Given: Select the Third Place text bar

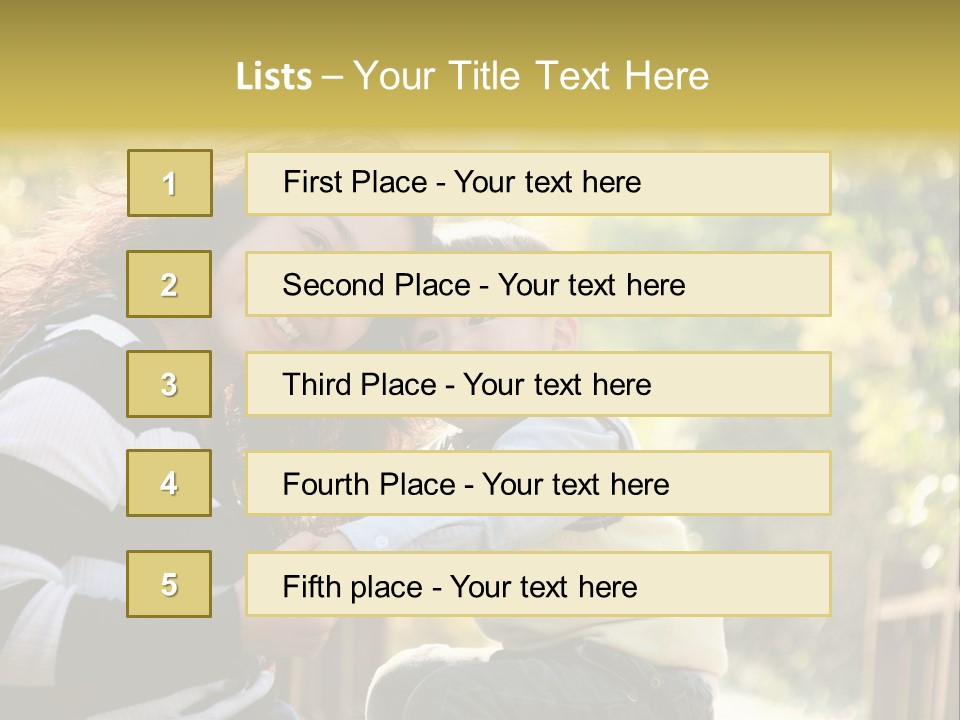Looking at the screenshot, I should (x=538, y=384).
